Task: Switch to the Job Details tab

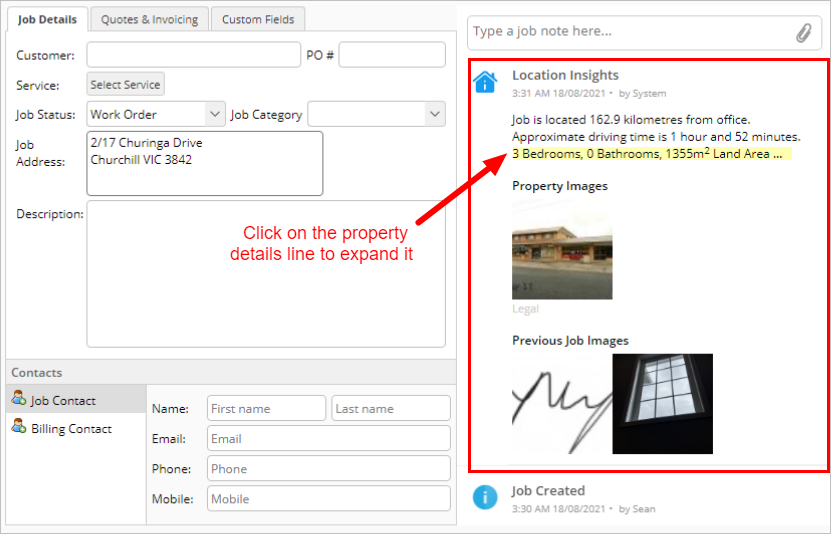Action: click(x=47, y=20)
